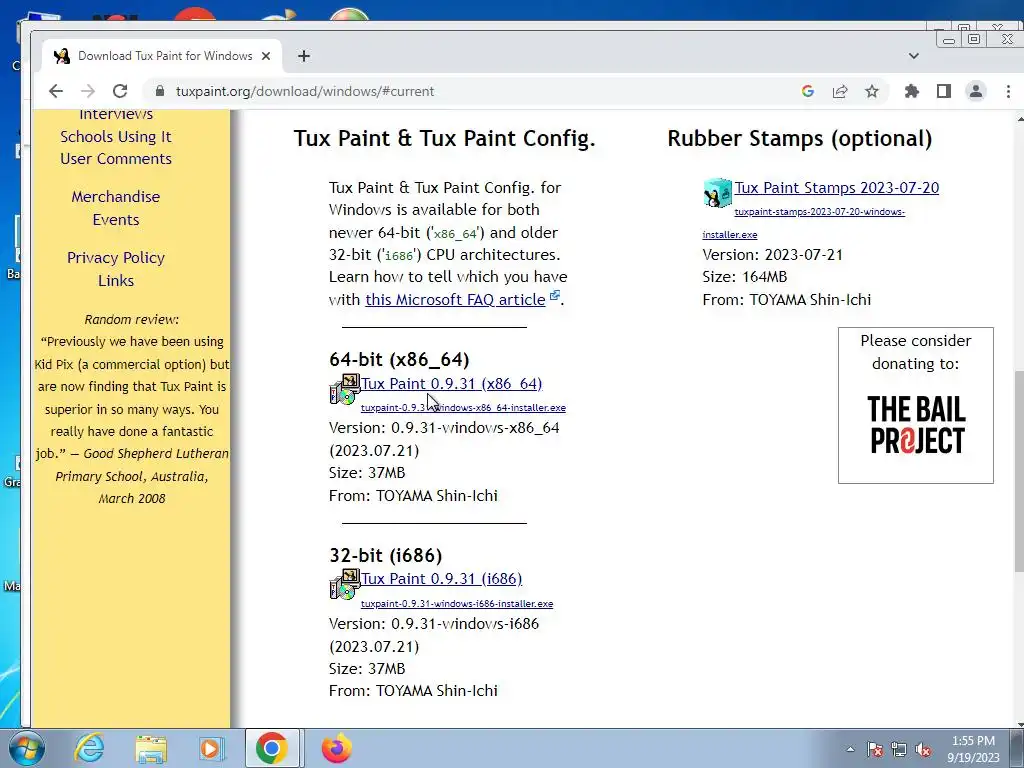
Task: Click the address bar URL field
Action: pyautogui.click(x=470, y=91)
